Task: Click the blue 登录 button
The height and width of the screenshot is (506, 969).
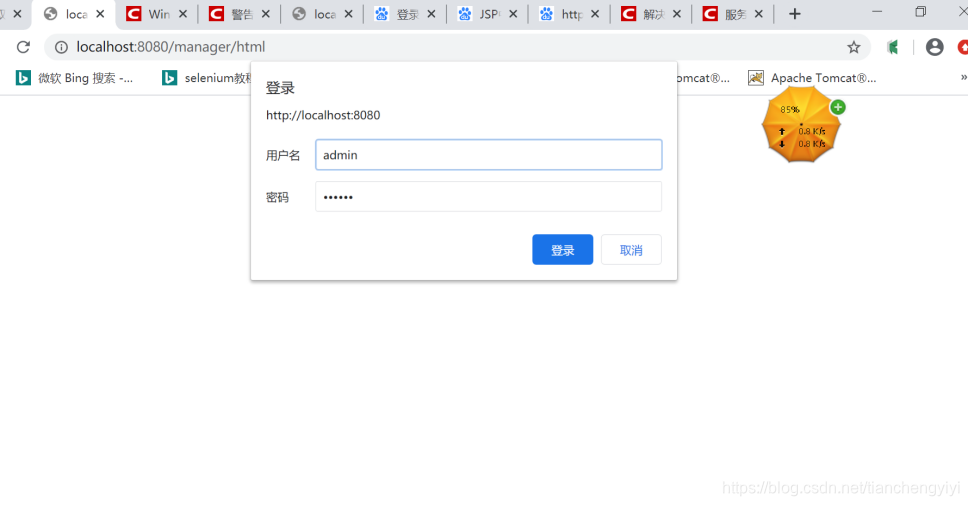Action: (x=562, y=250)
